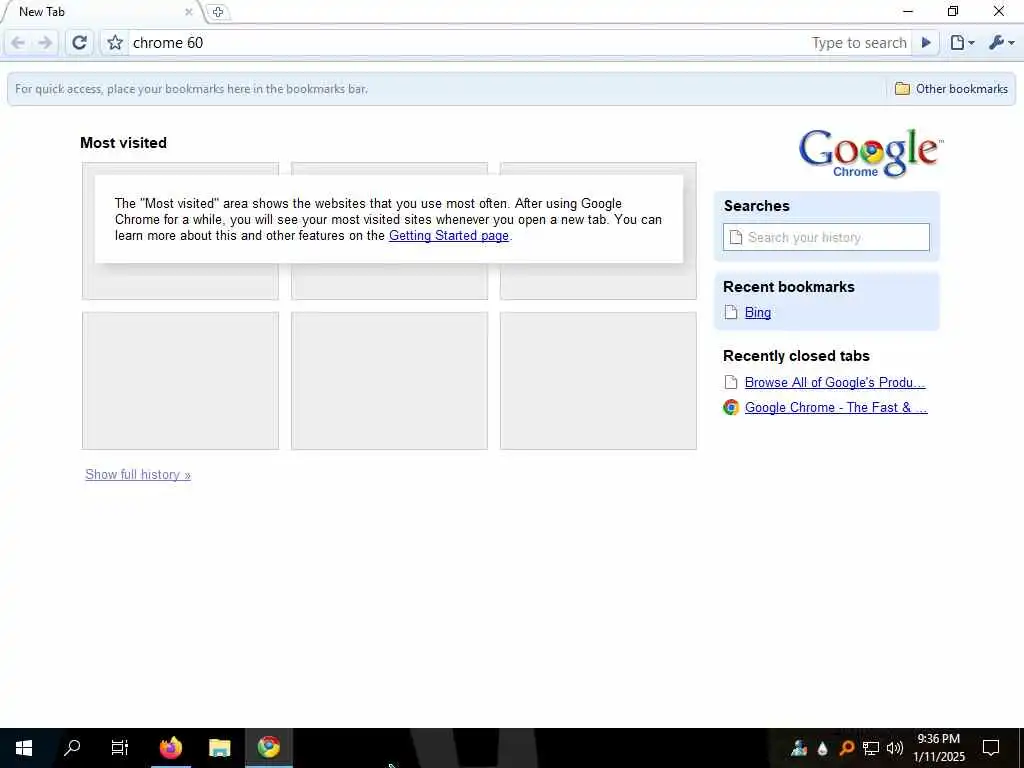
Task: Reload the page with the refresh icon
Action: [x=79, y=43]
